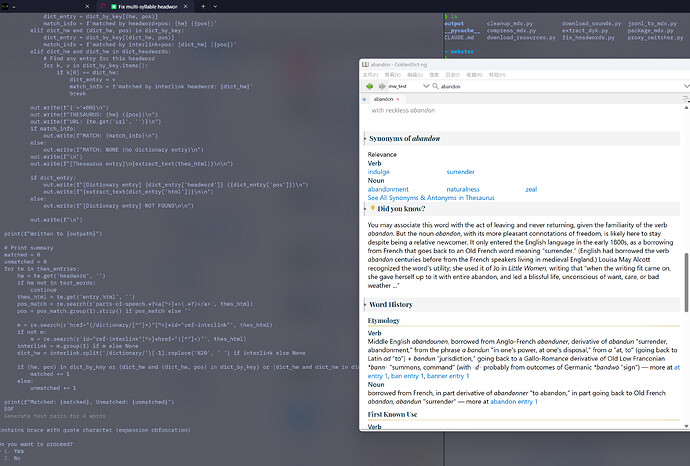Click the 'Etymology' heading in the article

[384, 320]
